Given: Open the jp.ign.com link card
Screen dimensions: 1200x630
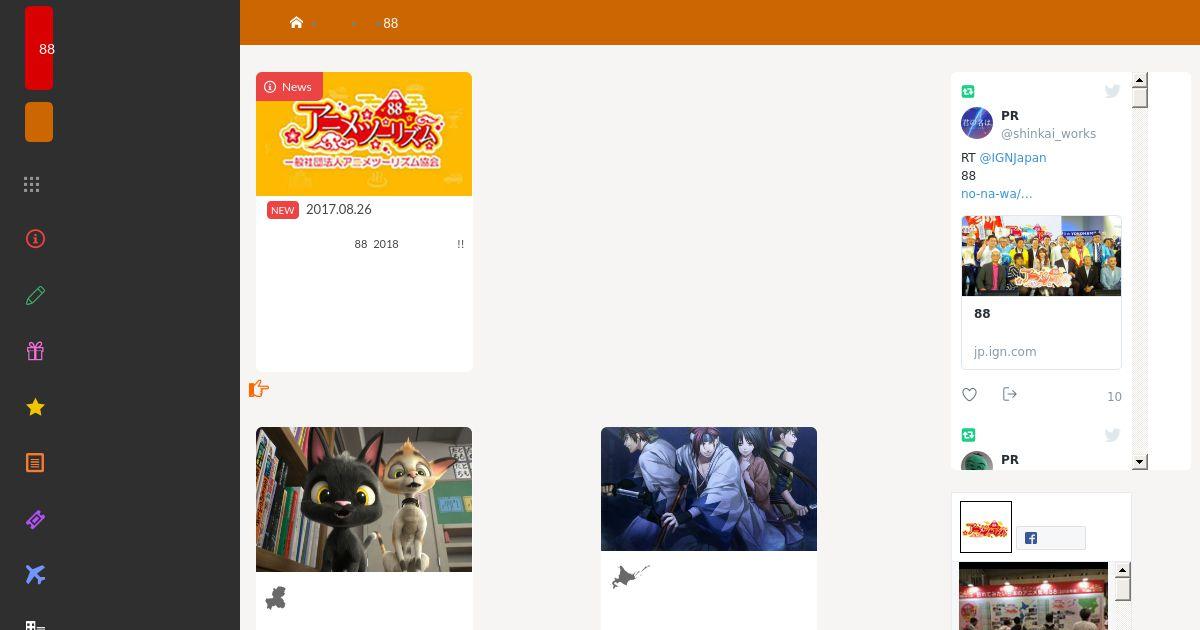Looking at the screenshot, I should pyautogui.click(x=1041, y=292).
